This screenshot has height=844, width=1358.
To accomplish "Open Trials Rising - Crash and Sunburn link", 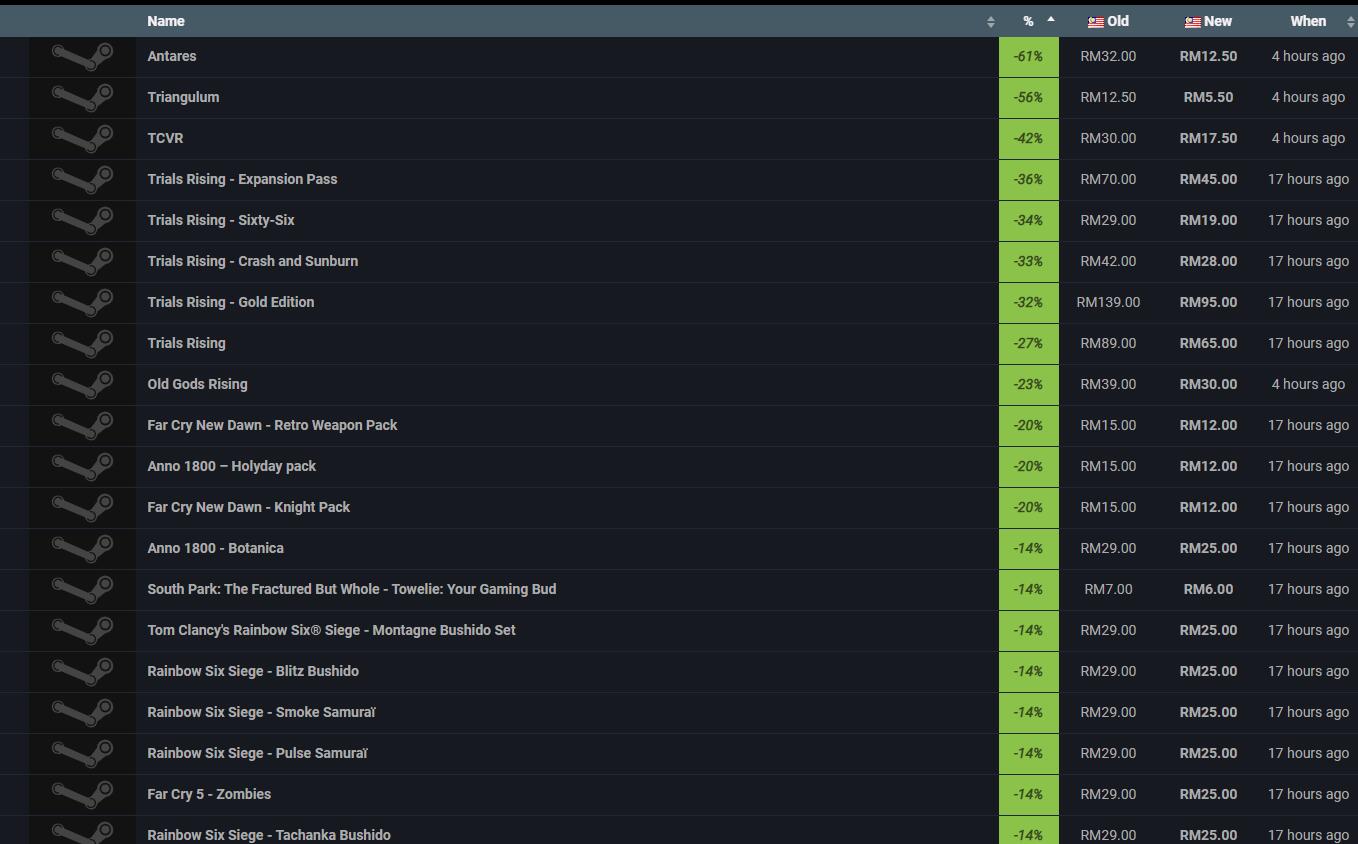I will [x=253, y=261].
